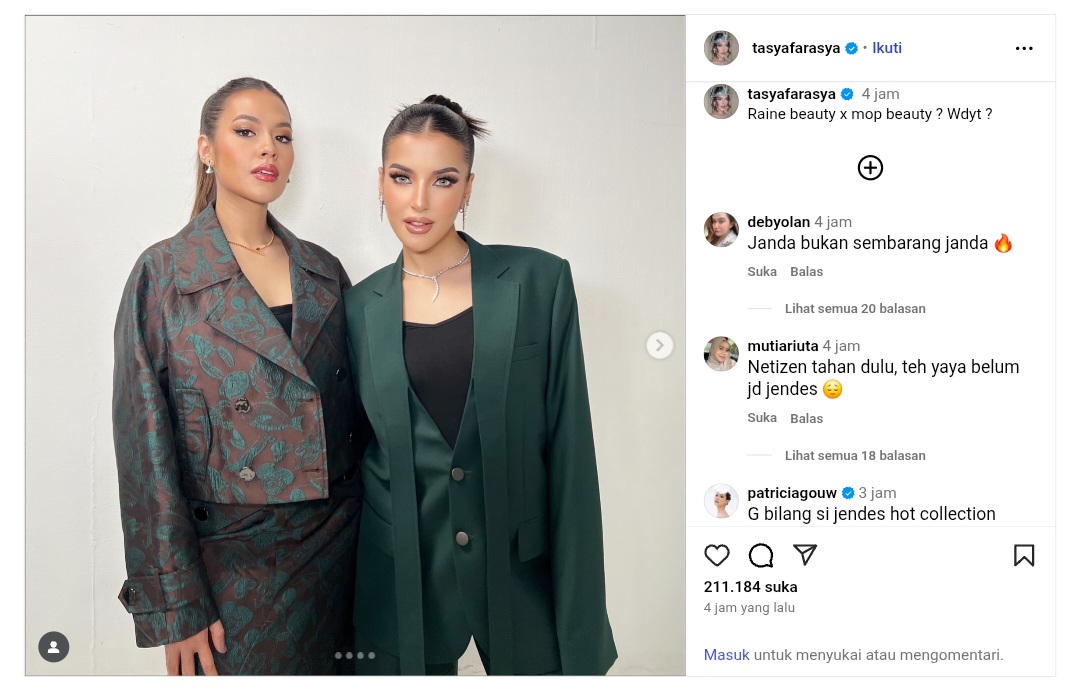Go to next photo with right arrow

click(x=659, y=345)
